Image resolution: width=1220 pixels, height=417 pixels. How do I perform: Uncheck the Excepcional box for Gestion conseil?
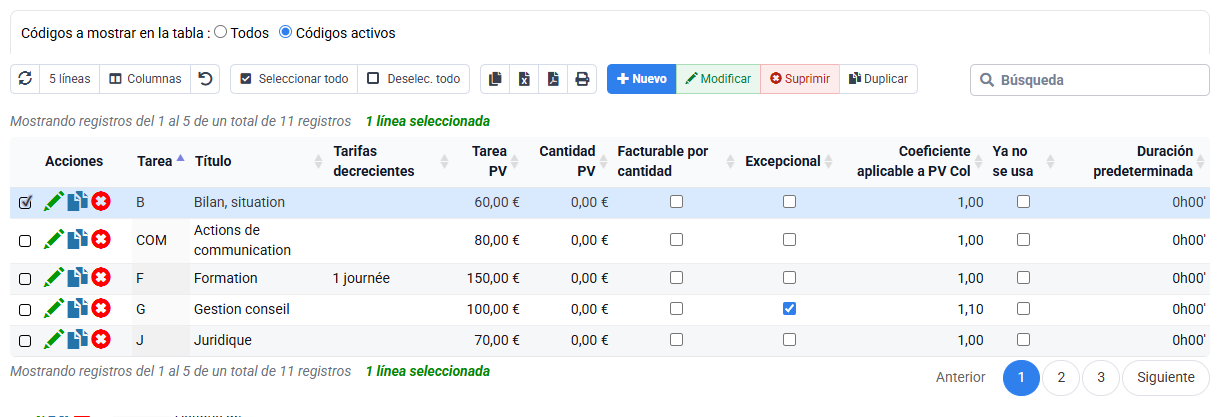coord(790,309)
